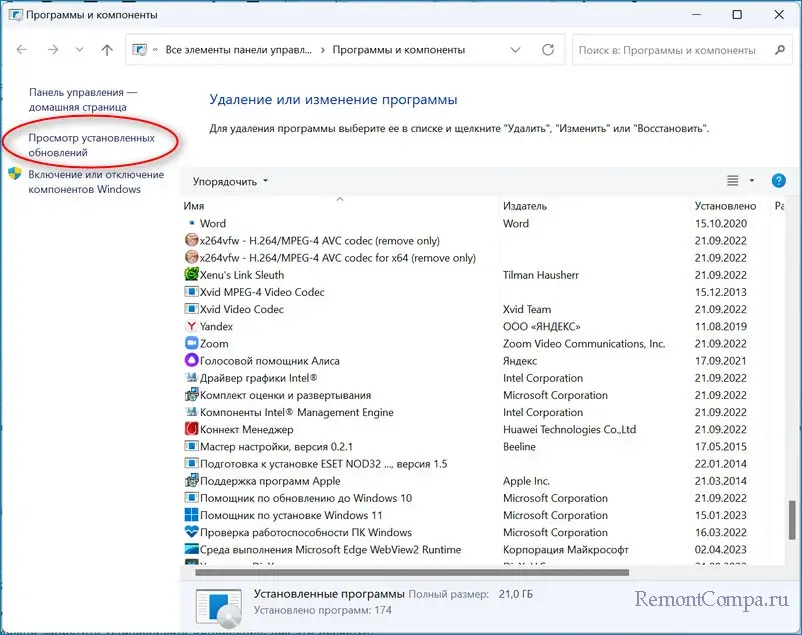The width and height of the screenshot is (802, 635).
Task: Go up one level with up arrow
Action: pos(107,49)
